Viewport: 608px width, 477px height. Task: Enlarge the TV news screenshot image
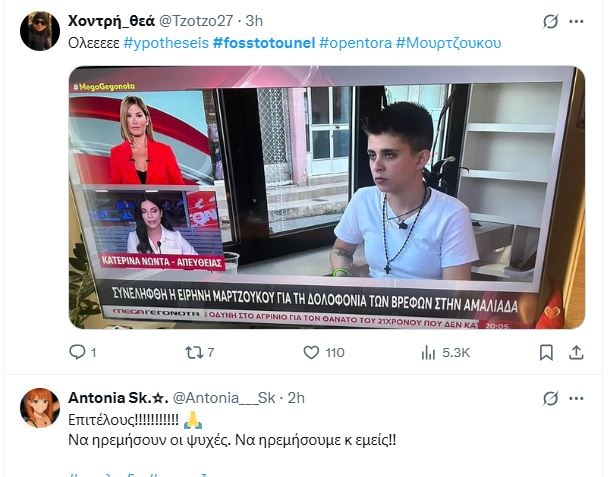pos(327,197)
